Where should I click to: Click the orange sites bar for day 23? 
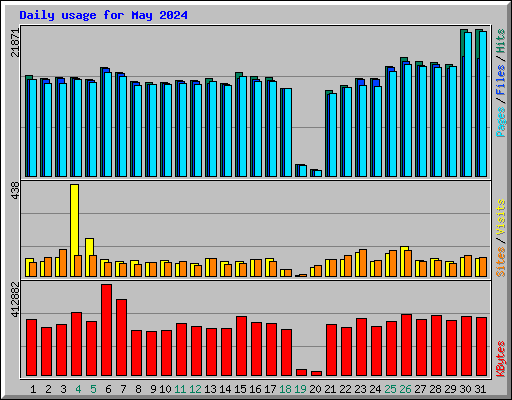(363, 263)
